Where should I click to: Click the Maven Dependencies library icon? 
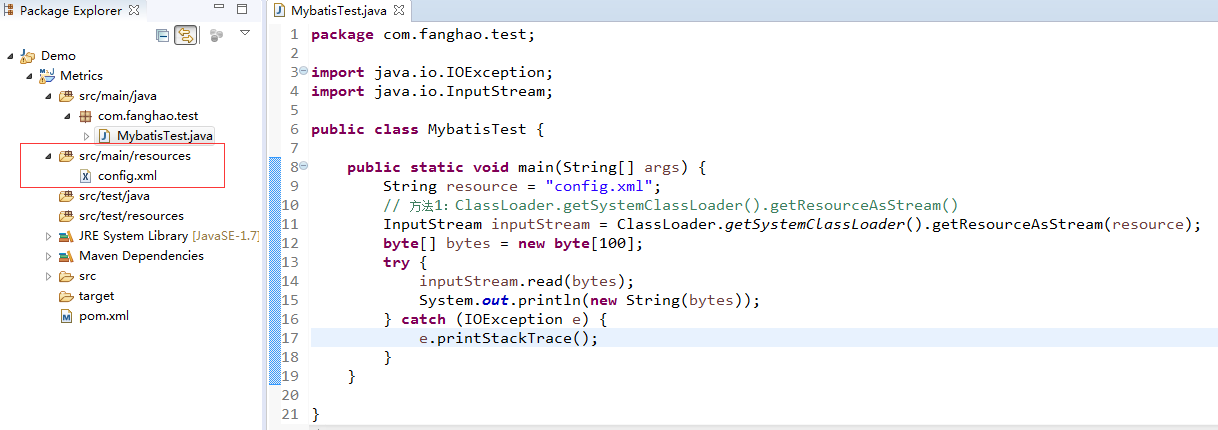click(x=66, y=256)
